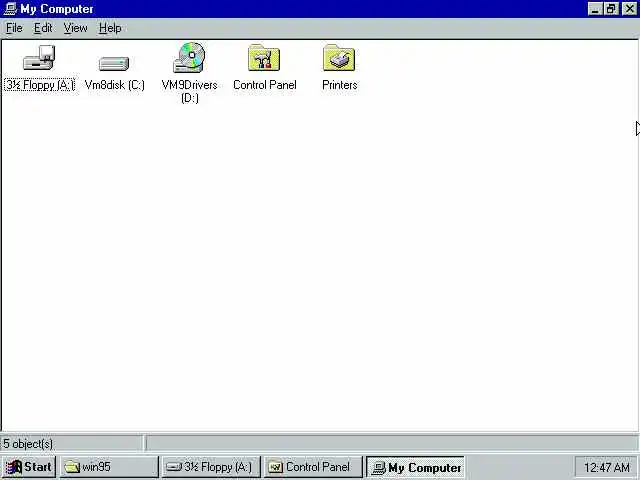Select the Control Panel folder icon

click(264, 58)
